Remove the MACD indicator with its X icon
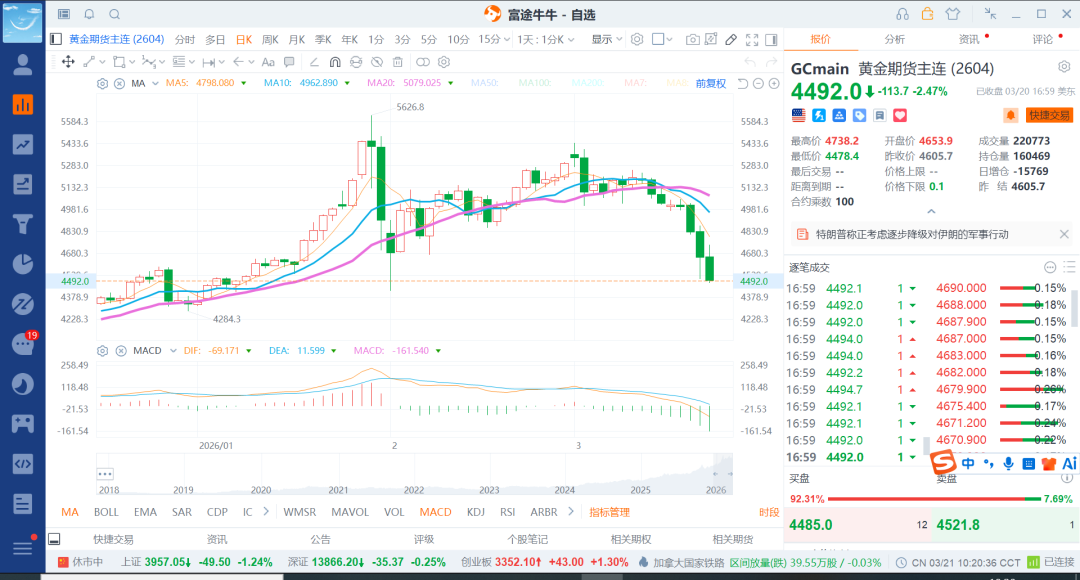The height and width of the screenshot is (580, 1080). 121,351
